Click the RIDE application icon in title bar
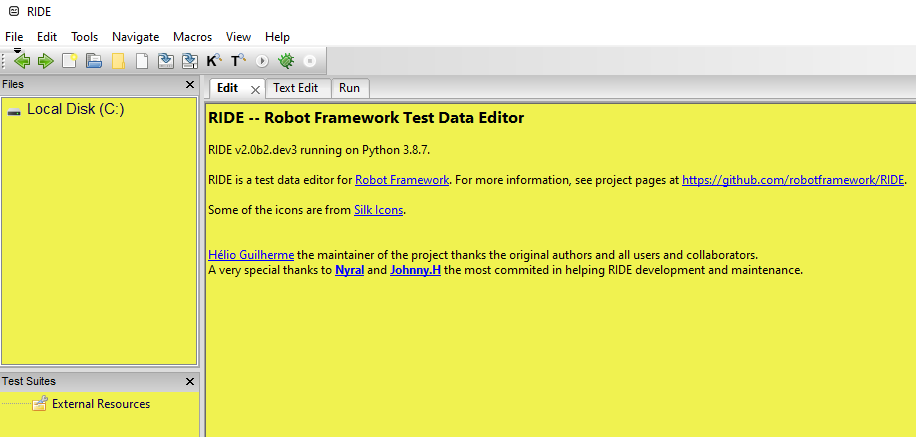The image size is (916, 437). click(x=14, y=11)
